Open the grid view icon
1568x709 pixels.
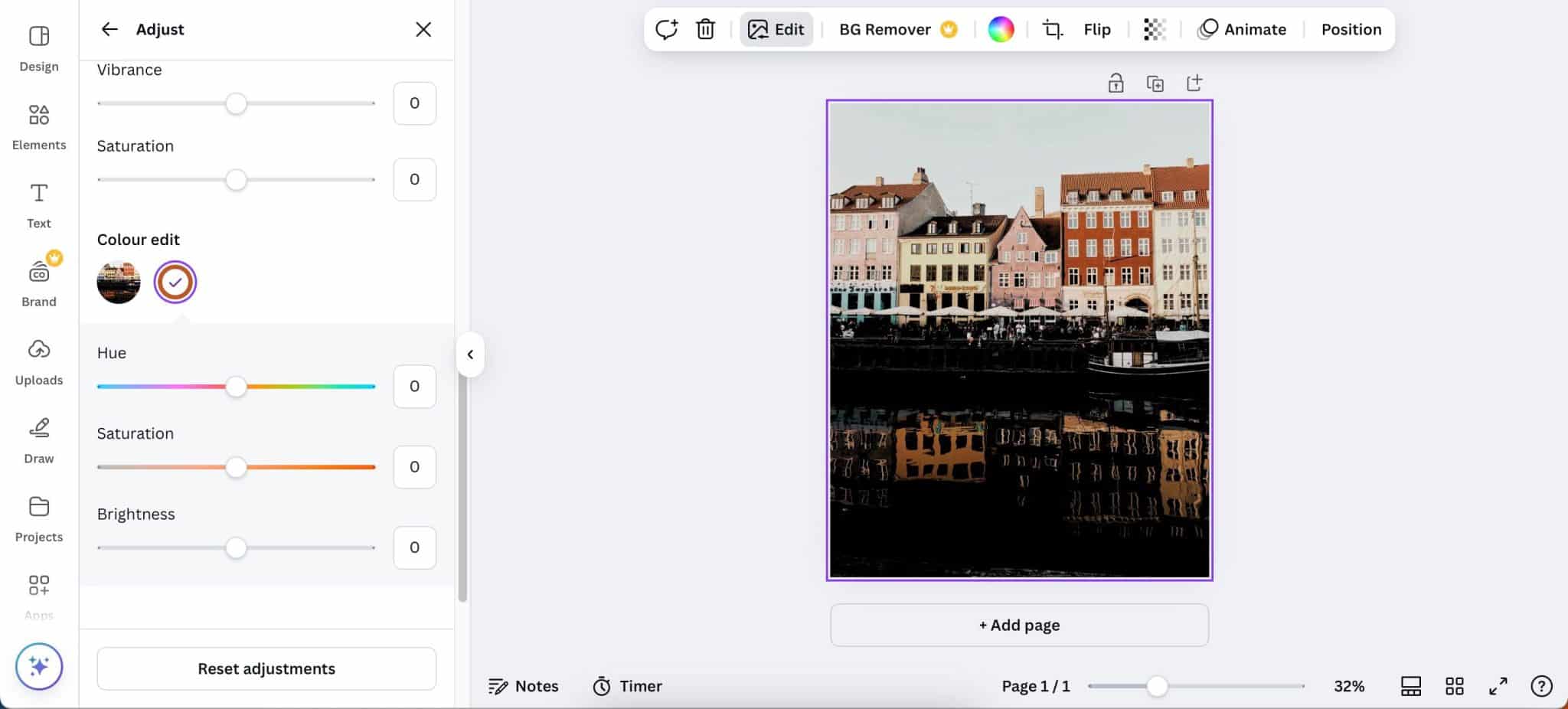coord(1455,686)
